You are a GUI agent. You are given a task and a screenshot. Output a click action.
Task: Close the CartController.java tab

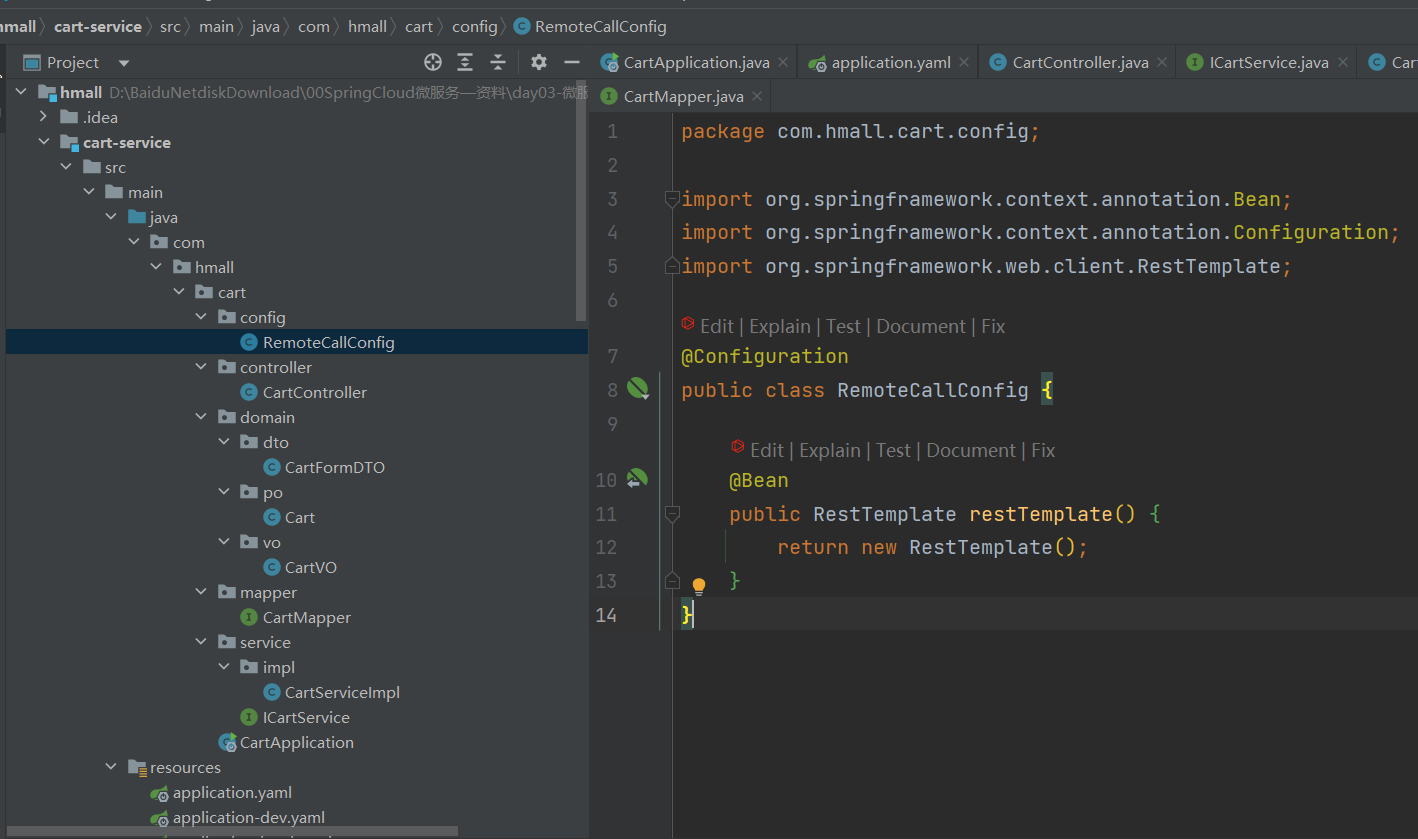pos(1162,62)
